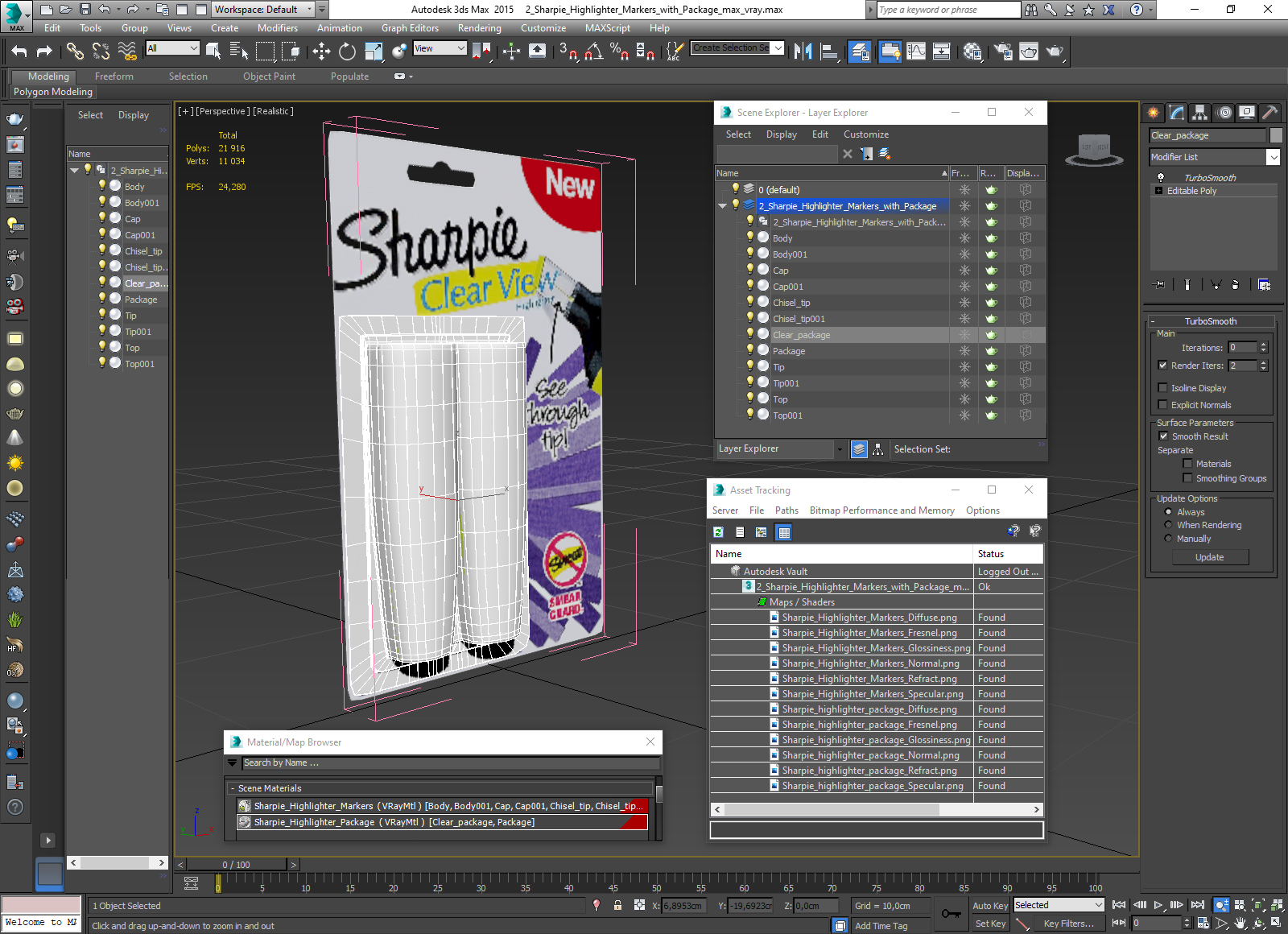Click the object color swatch next to Clear_package
Screen dimensions: 1288x934
(1275, 135)
